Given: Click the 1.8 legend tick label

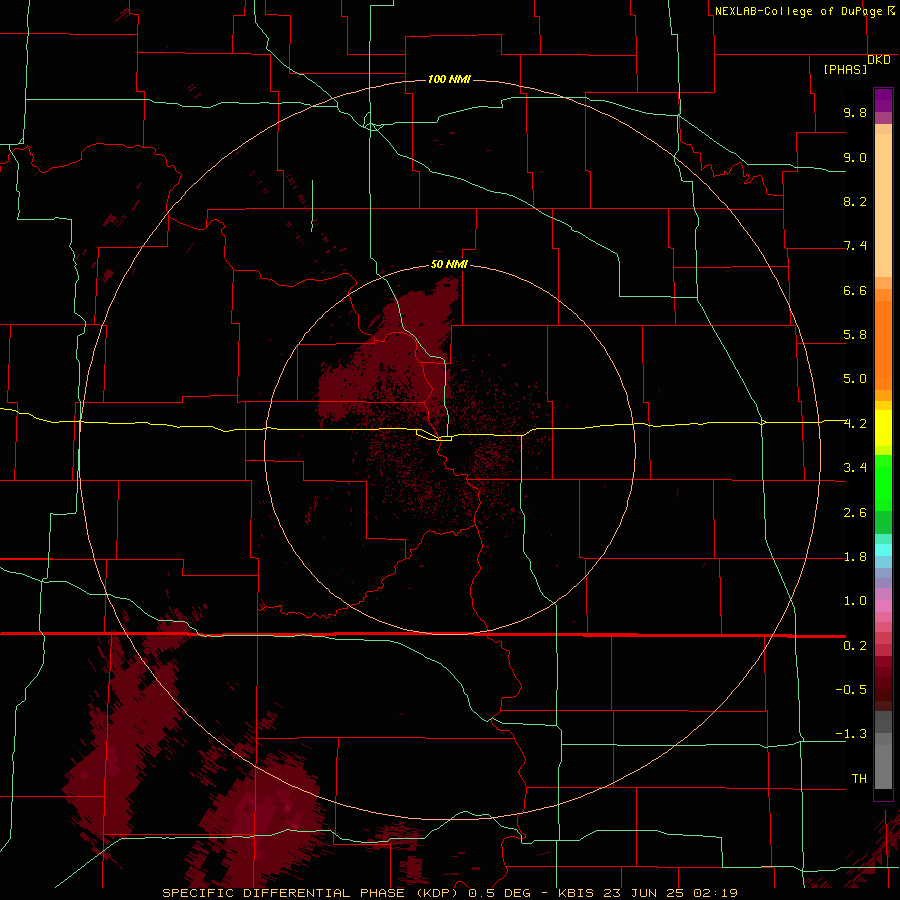Looking at the screenshot, I should coord(855,557).
